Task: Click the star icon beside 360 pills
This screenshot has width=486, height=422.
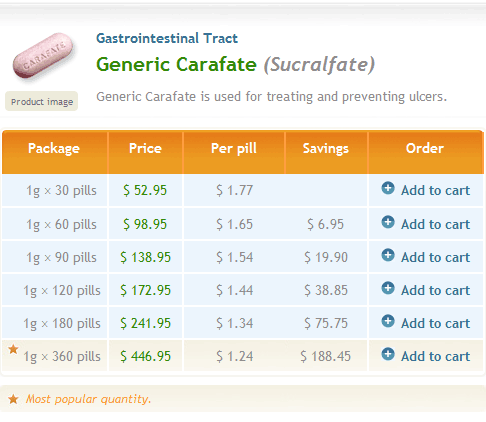Action: click(x=13, y=349)
